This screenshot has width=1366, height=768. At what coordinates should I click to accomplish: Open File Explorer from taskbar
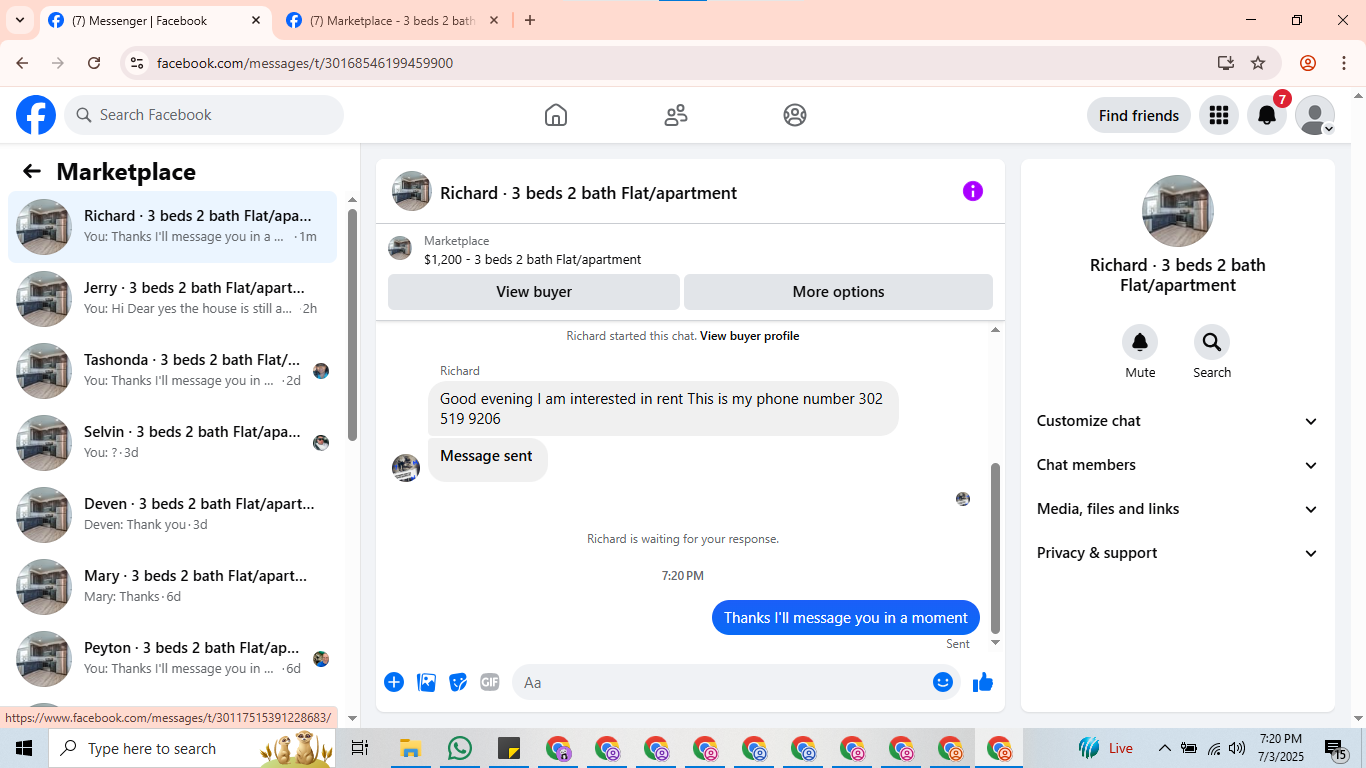pyautogui.click(x=410, y=748)
